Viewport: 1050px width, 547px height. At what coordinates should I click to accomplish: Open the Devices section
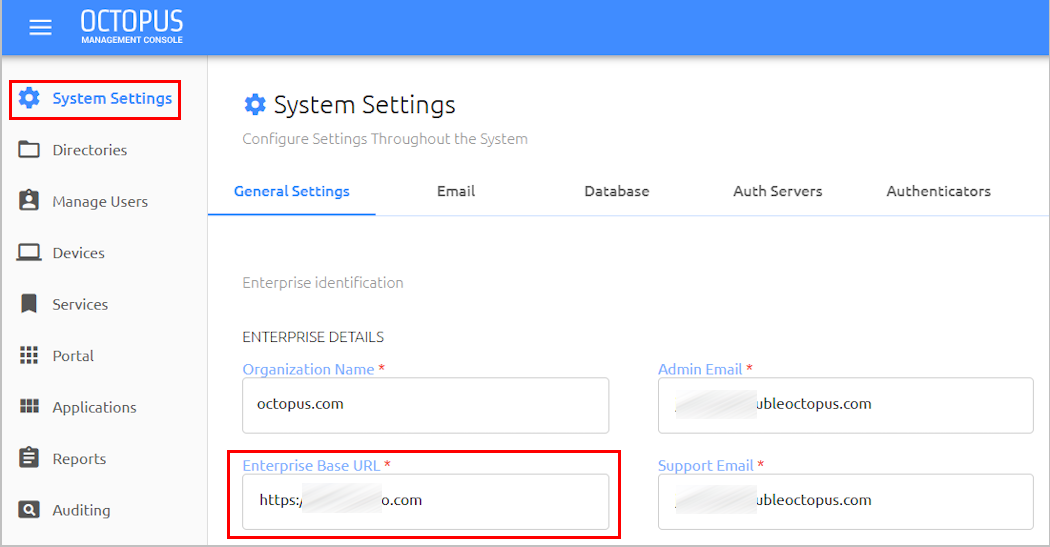[x=78, y=253]
